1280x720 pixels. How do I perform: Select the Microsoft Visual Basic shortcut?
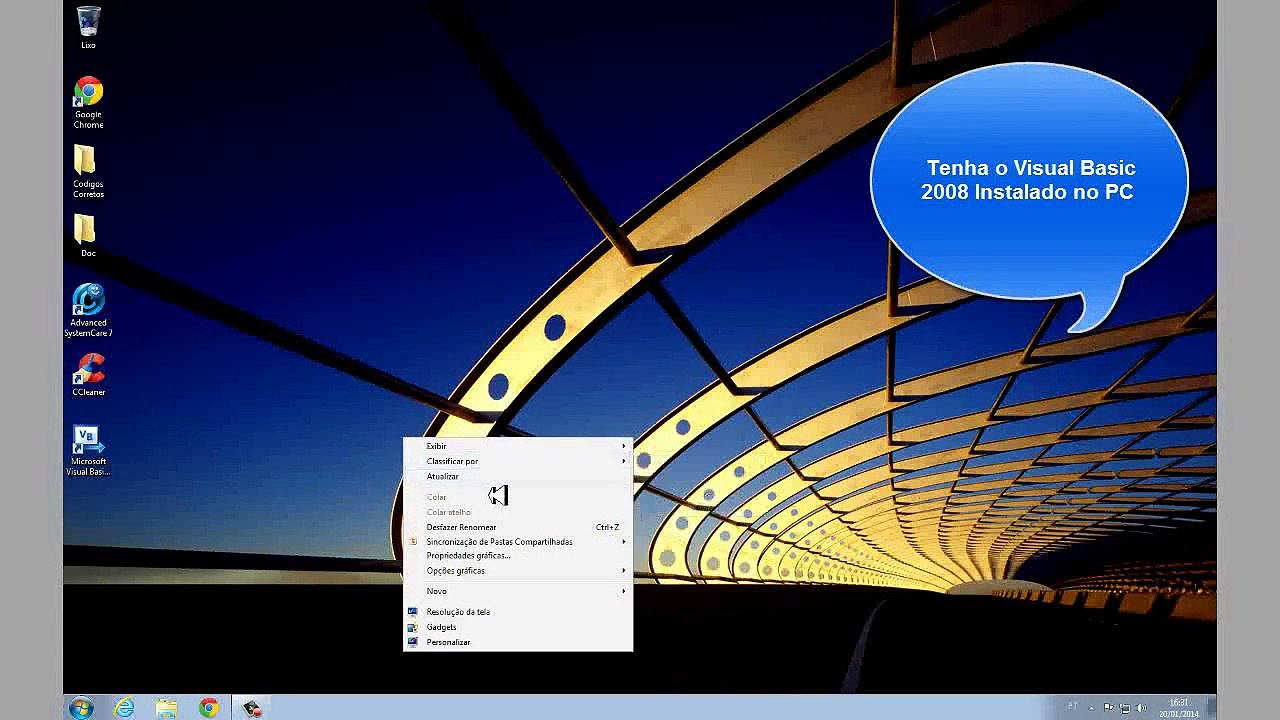tap(88, 451)
